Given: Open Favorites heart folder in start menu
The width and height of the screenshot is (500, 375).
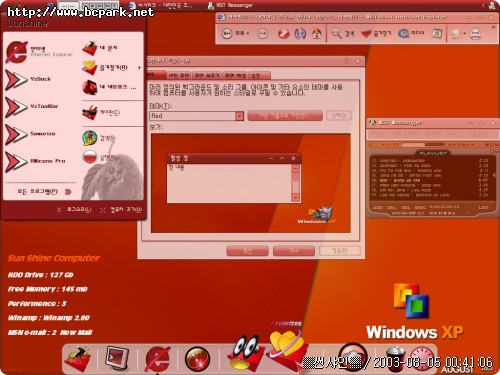Looking at the screenshot, I should (x=105, y=68).
